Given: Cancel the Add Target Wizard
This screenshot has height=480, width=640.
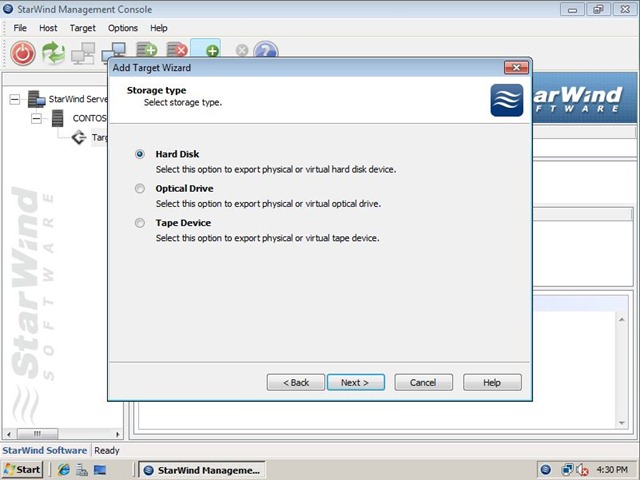Looking at the screenshot, I should pos(423,382).
